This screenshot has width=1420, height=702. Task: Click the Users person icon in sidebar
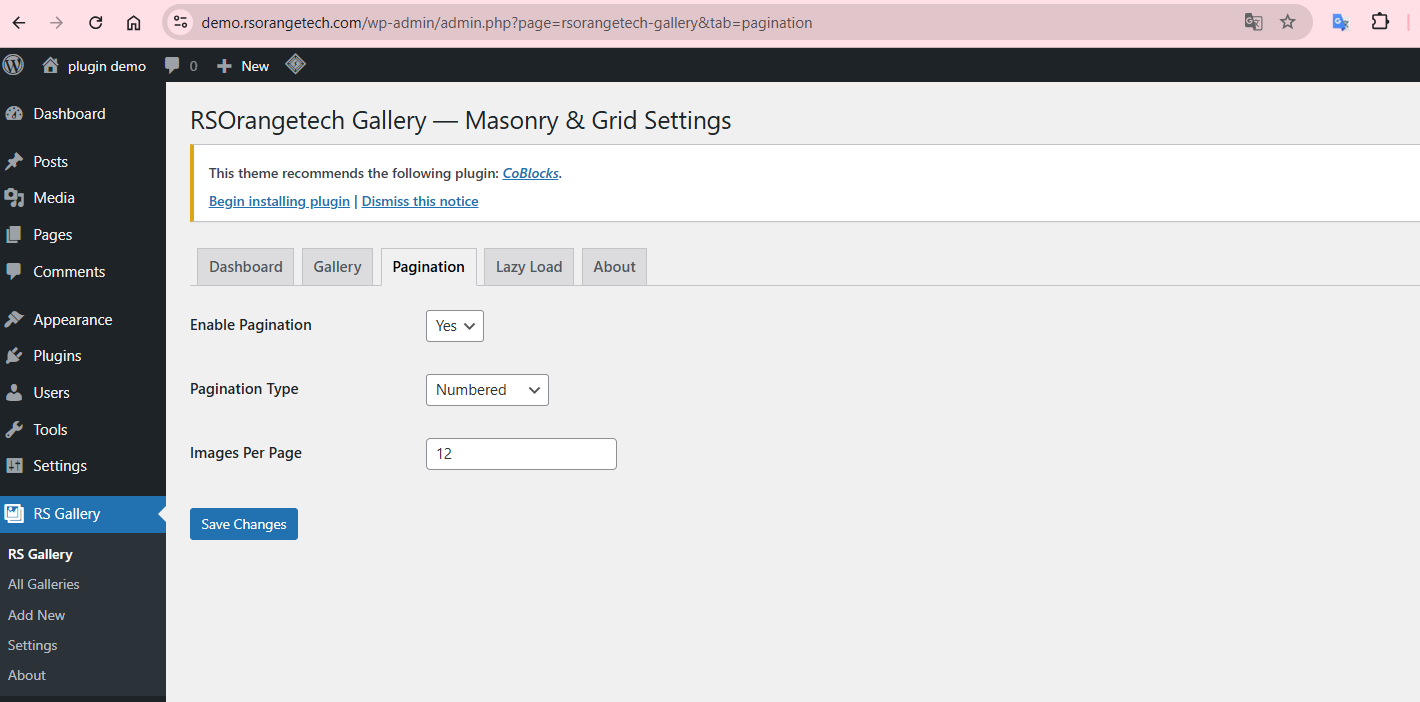(14, 393)
